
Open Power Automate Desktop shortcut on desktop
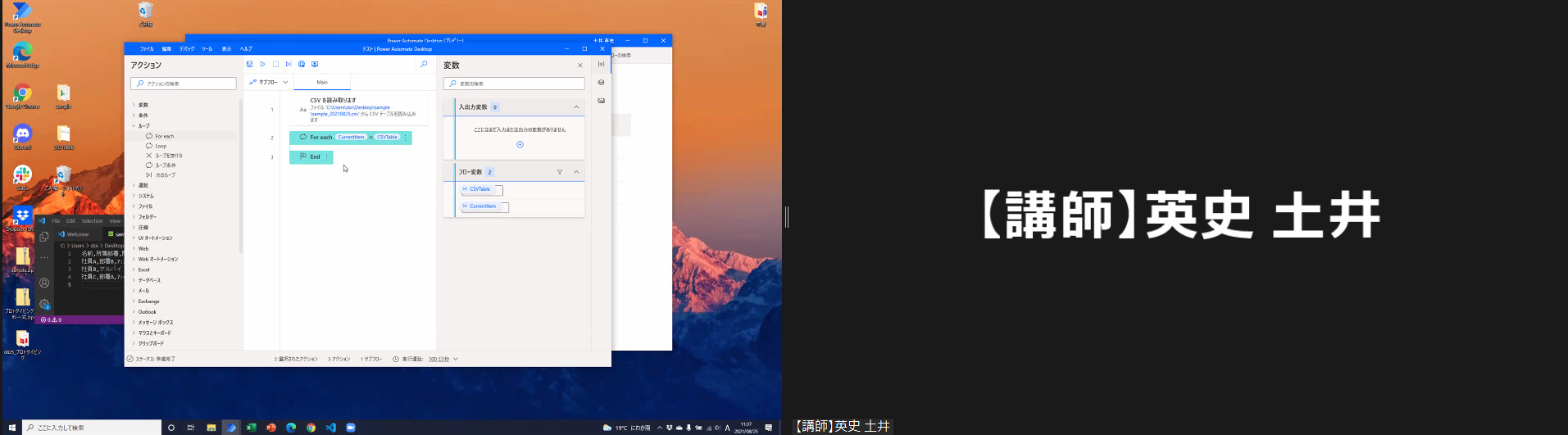[22, 16]
